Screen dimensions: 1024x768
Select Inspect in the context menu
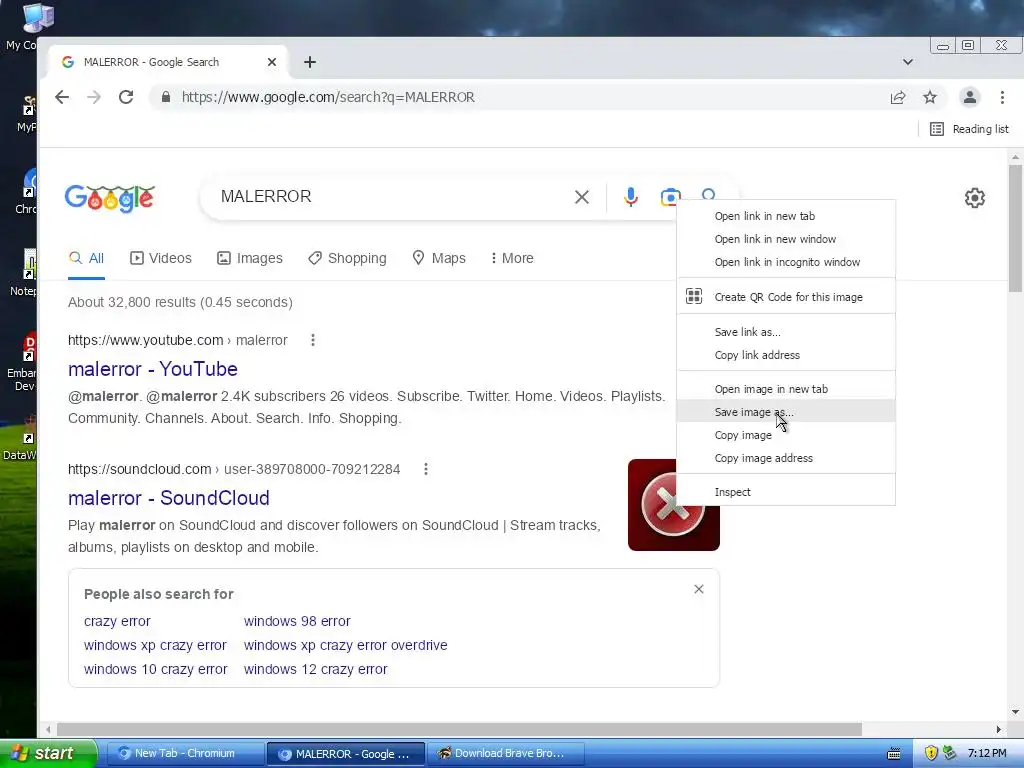(x=786, y=492)
